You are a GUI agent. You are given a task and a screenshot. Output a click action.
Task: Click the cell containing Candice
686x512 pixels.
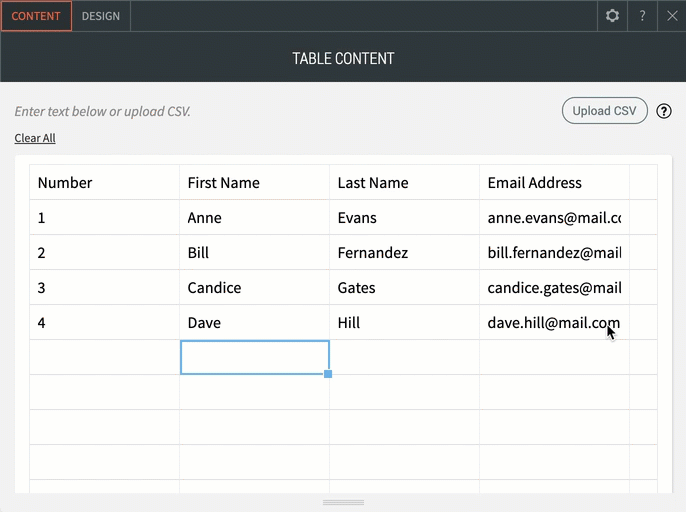pos(254,288)
